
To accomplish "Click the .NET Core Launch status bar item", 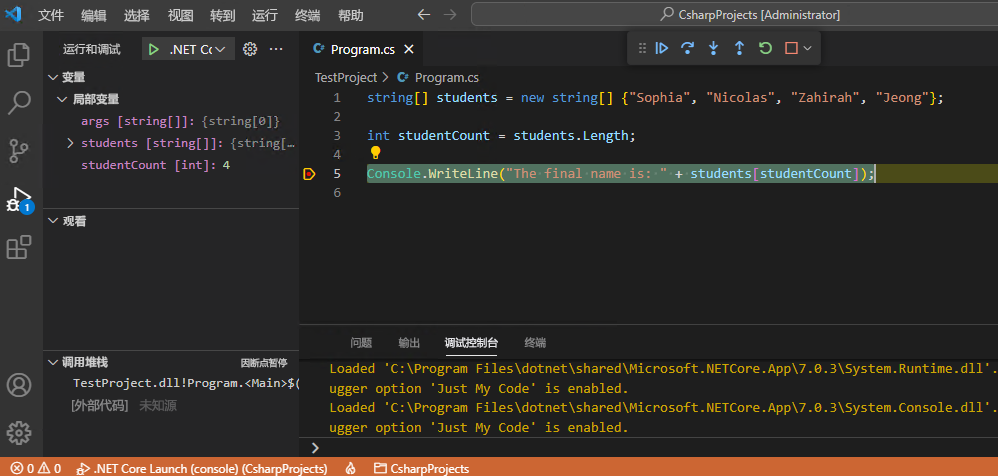I will point(202,469).
